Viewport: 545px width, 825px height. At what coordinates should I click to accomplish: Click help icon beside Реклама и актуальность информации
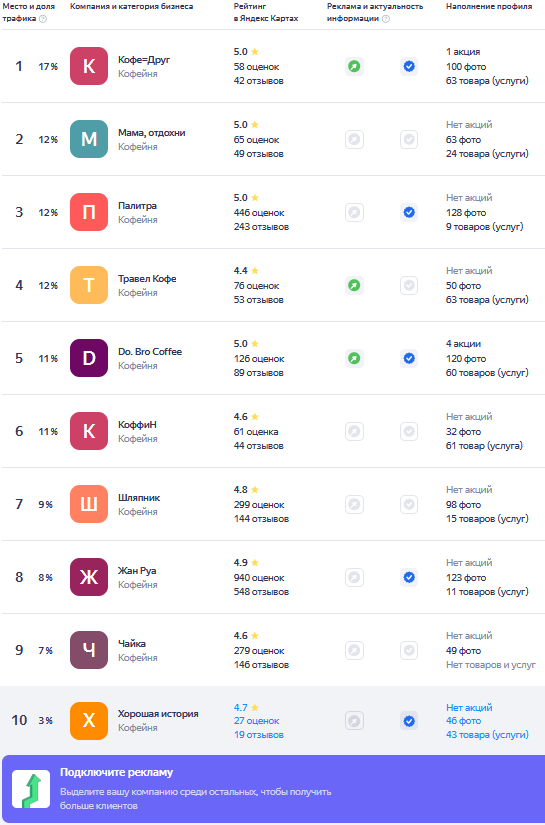coord(386,19)
